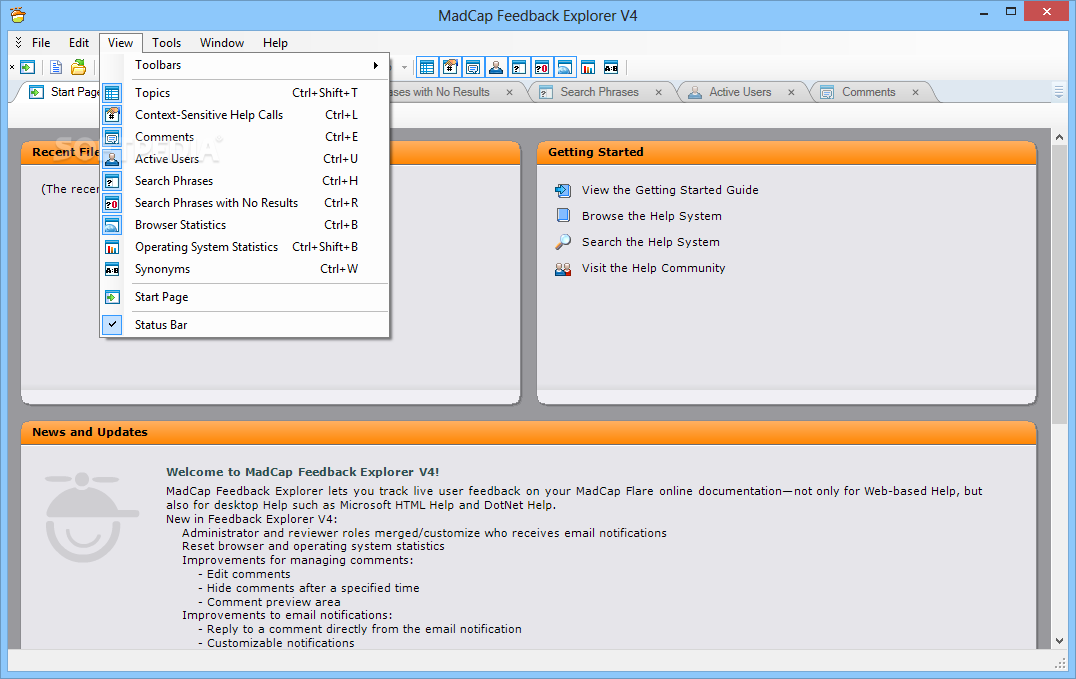Open Visit the Help Community link
Image resolution: width=1076 pixels, height=679 pixels.
pos(653,268)
